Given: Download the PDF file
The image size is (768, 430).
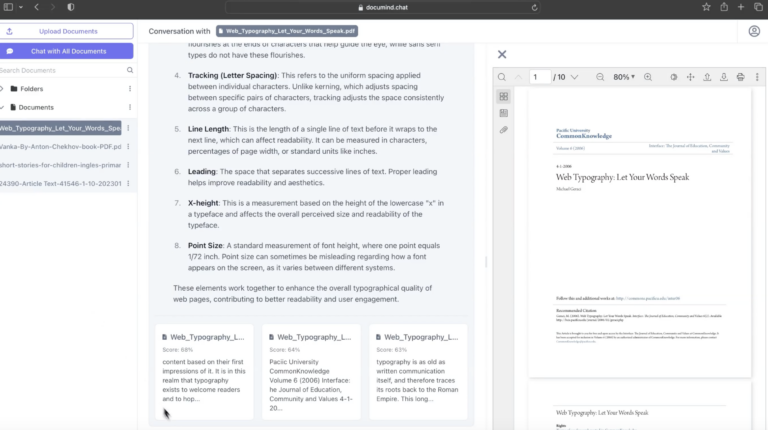Looking at the screenshot, I should [724, 77].
